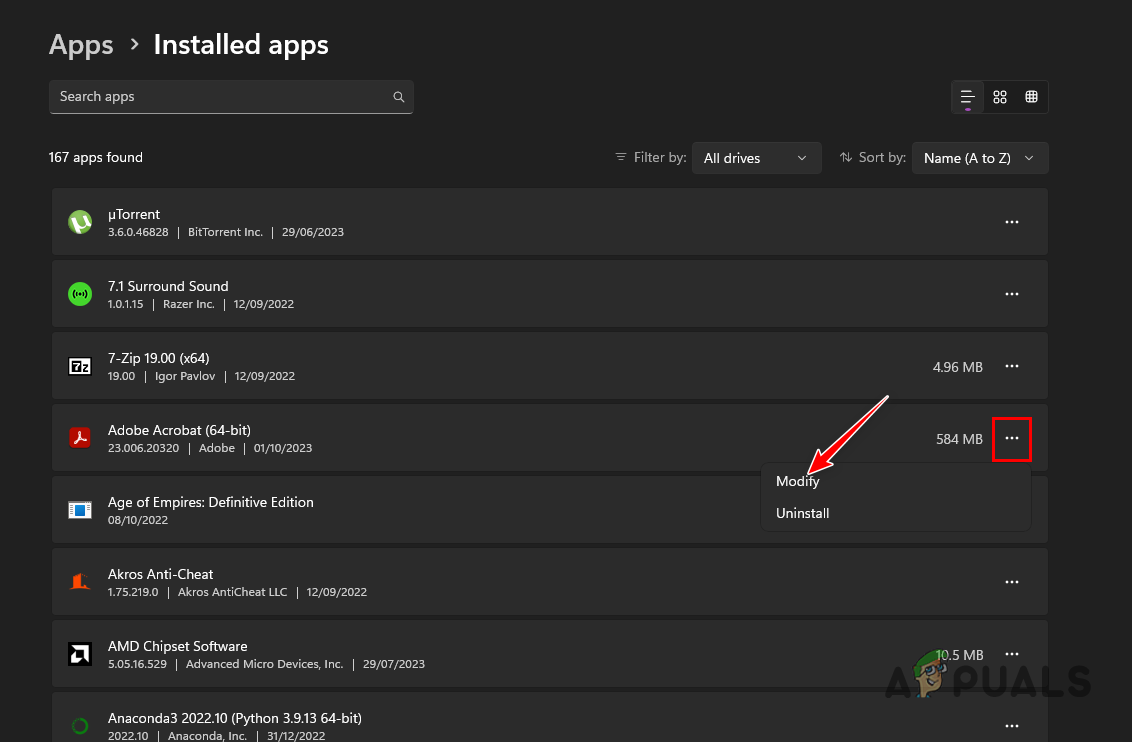The image size is (1132, 742).
Task: Click the 08/10/2022 install date
Action: pos(138,520)
